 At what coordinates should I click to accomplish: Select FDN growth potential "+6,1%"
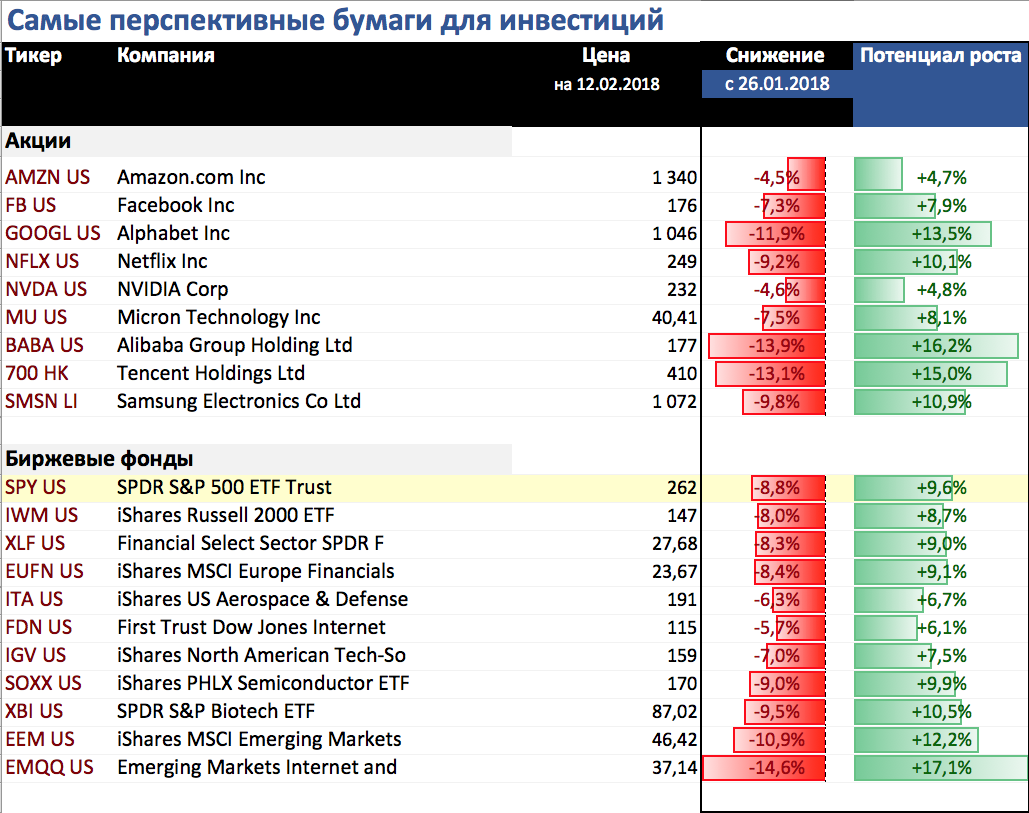coord(942,627)
